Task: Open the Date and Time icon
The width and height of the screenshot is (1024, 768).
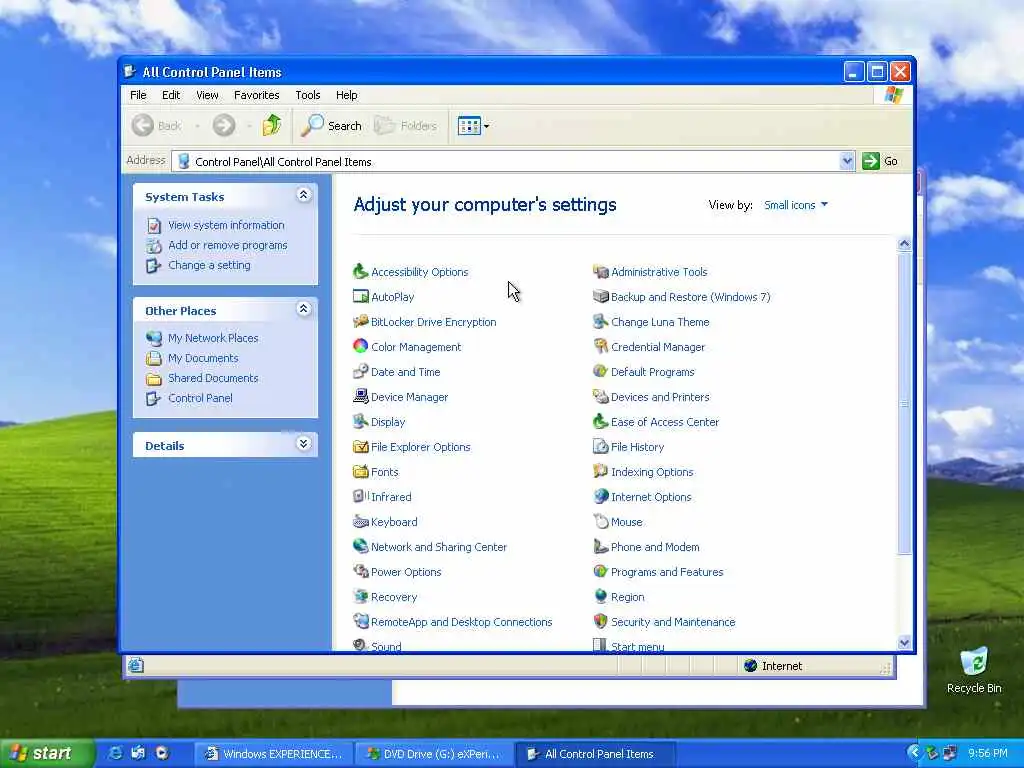Action: coord(360,372)
